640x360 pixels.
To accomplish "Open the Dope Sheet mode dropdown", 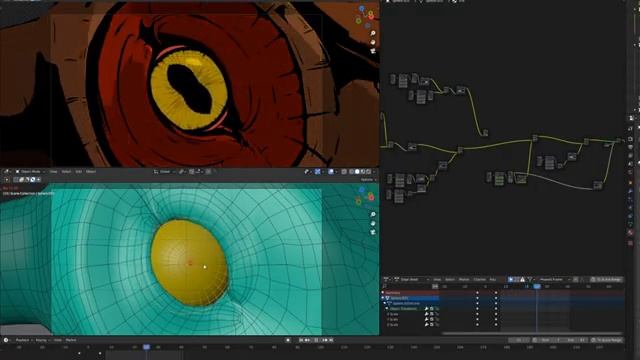I will click(412, 280).
